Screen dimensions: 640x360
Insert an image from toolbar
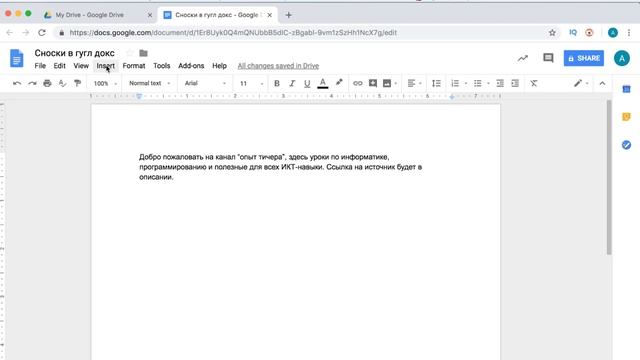coord(387,83)
